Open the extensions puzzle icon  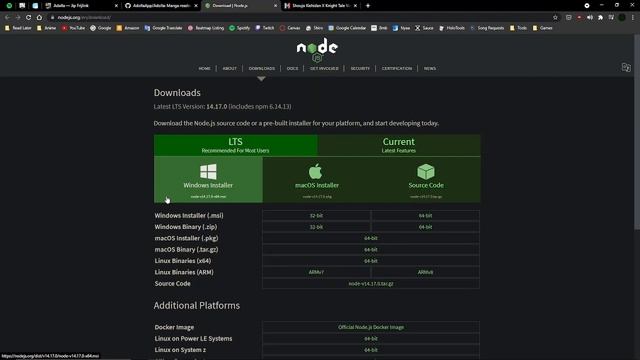pyautogui.click(x=600, y=18)
